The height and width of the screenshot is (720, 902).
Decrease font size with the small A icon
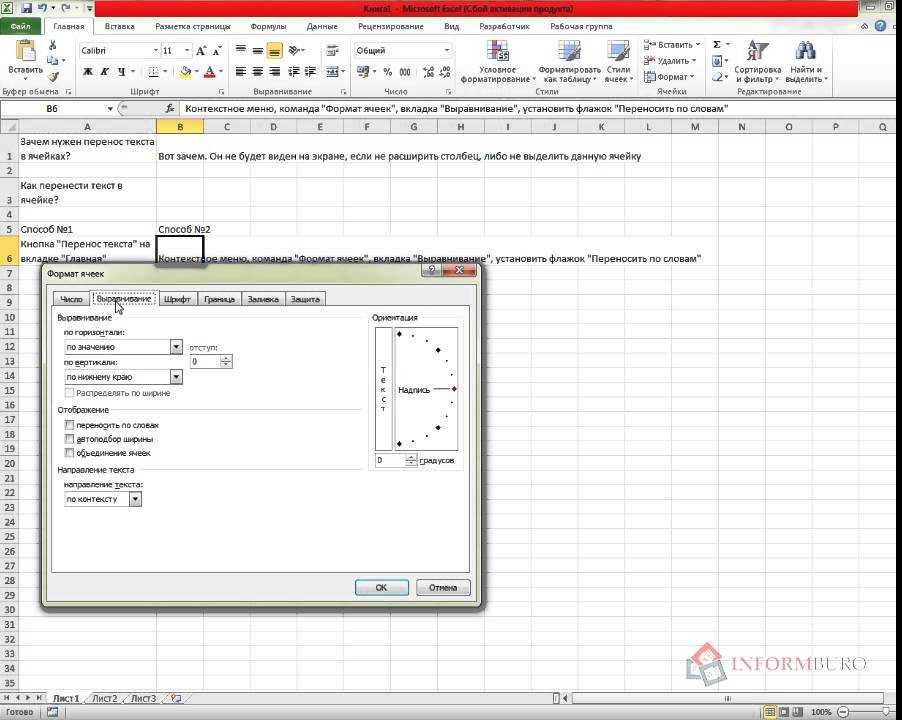tap(217, 51)
